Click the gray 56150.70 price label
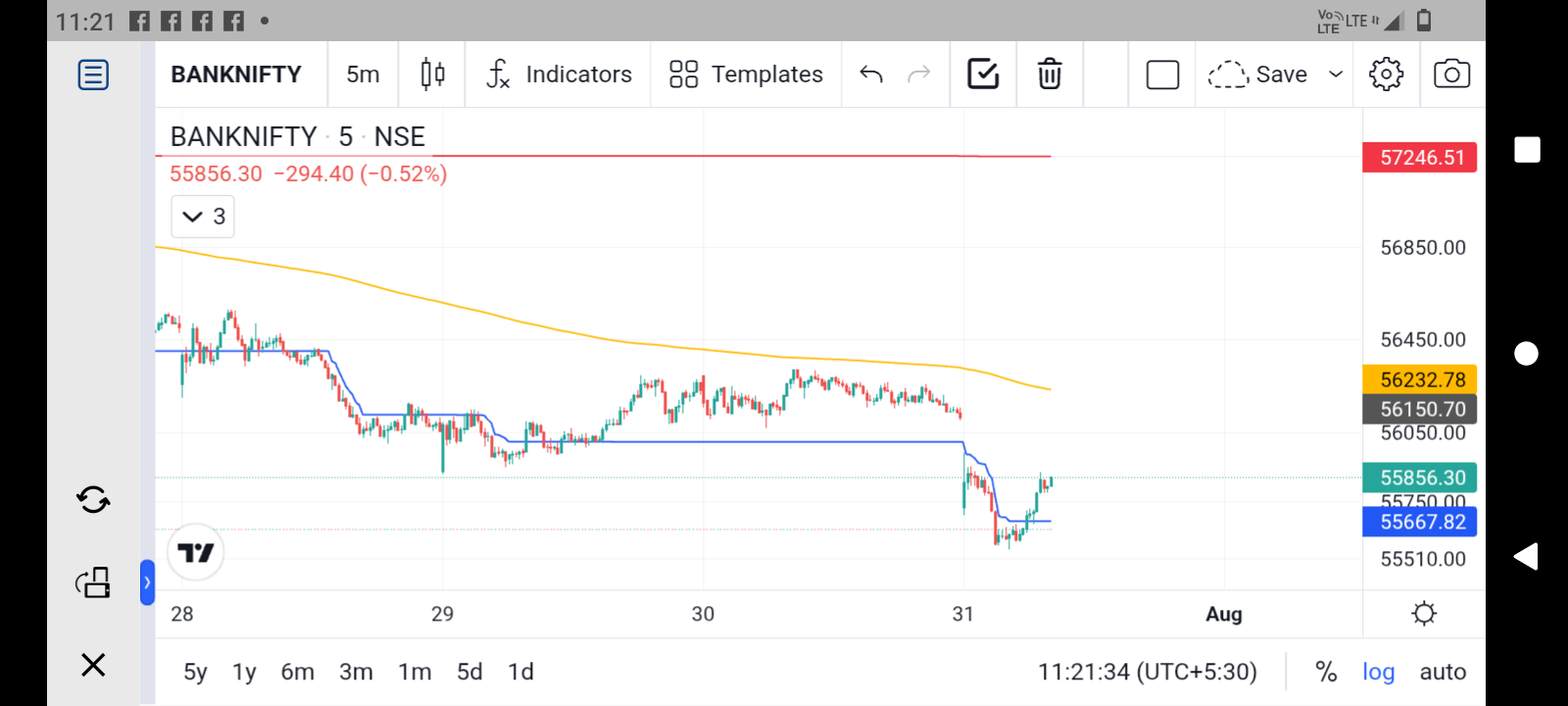This screenshot has height=706, width=1568. point(1420,409)
